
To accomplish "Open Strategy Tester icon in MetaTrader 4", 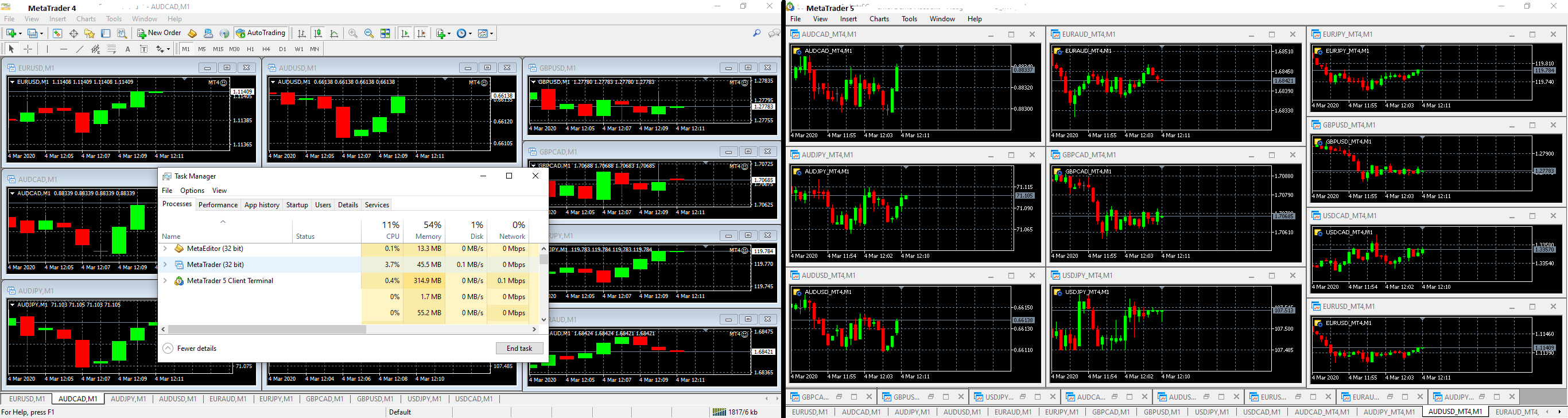I will [x=122, y=33].
